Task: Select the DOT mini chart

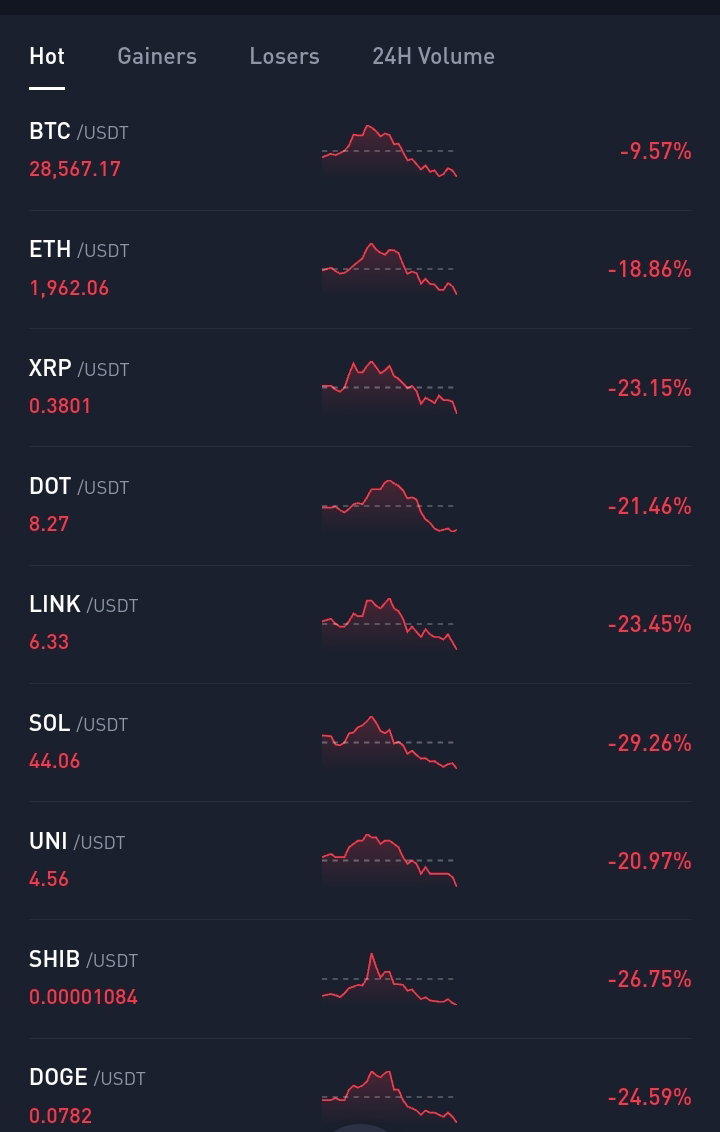Action: click(x=389, y=506)
